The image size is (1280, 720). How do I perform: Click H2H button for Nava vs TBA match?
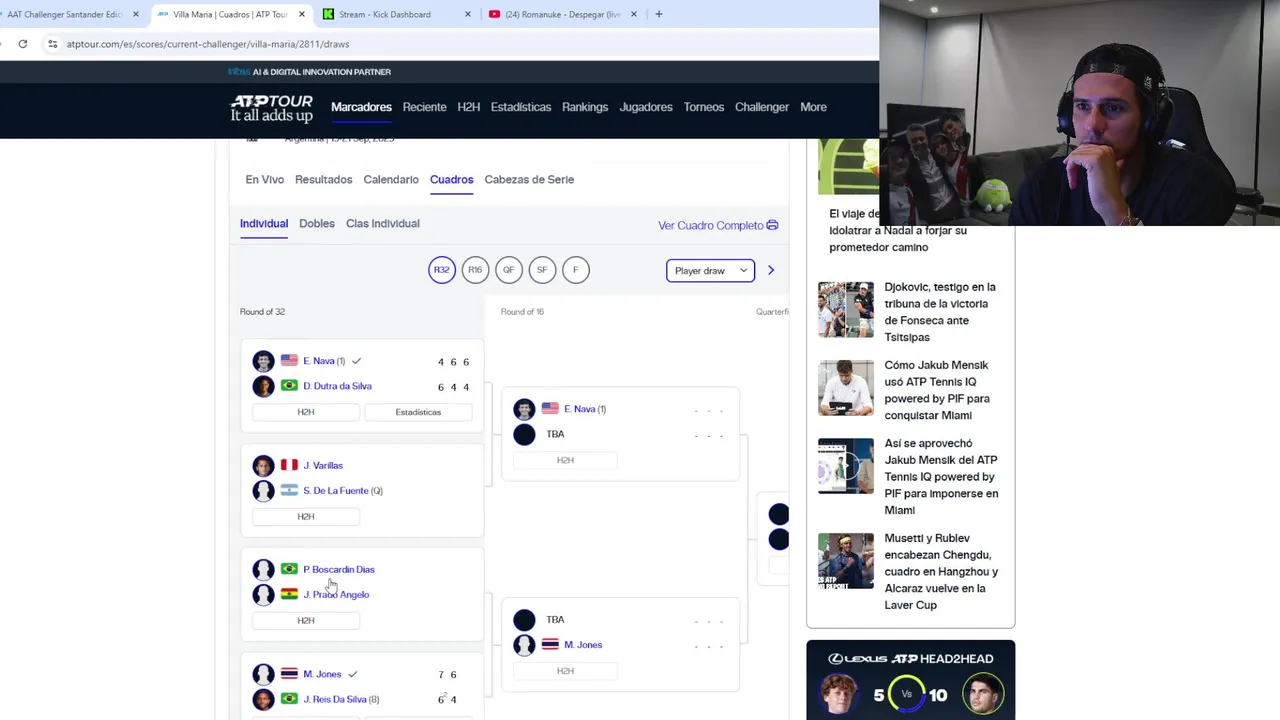point(565,460)
